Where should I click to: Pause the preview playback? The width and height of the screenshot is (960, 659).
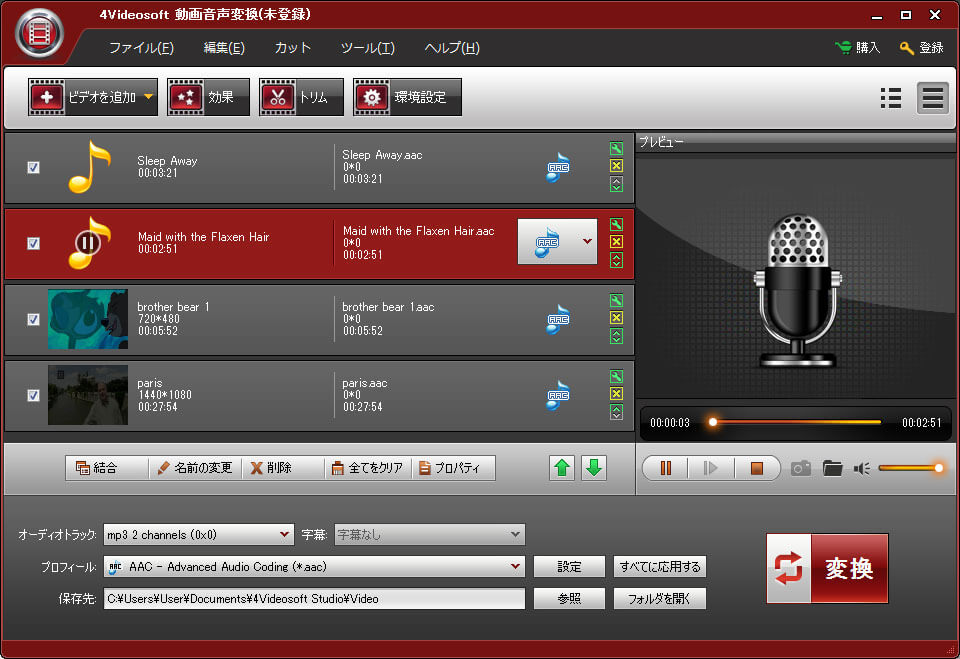point(666,469)
